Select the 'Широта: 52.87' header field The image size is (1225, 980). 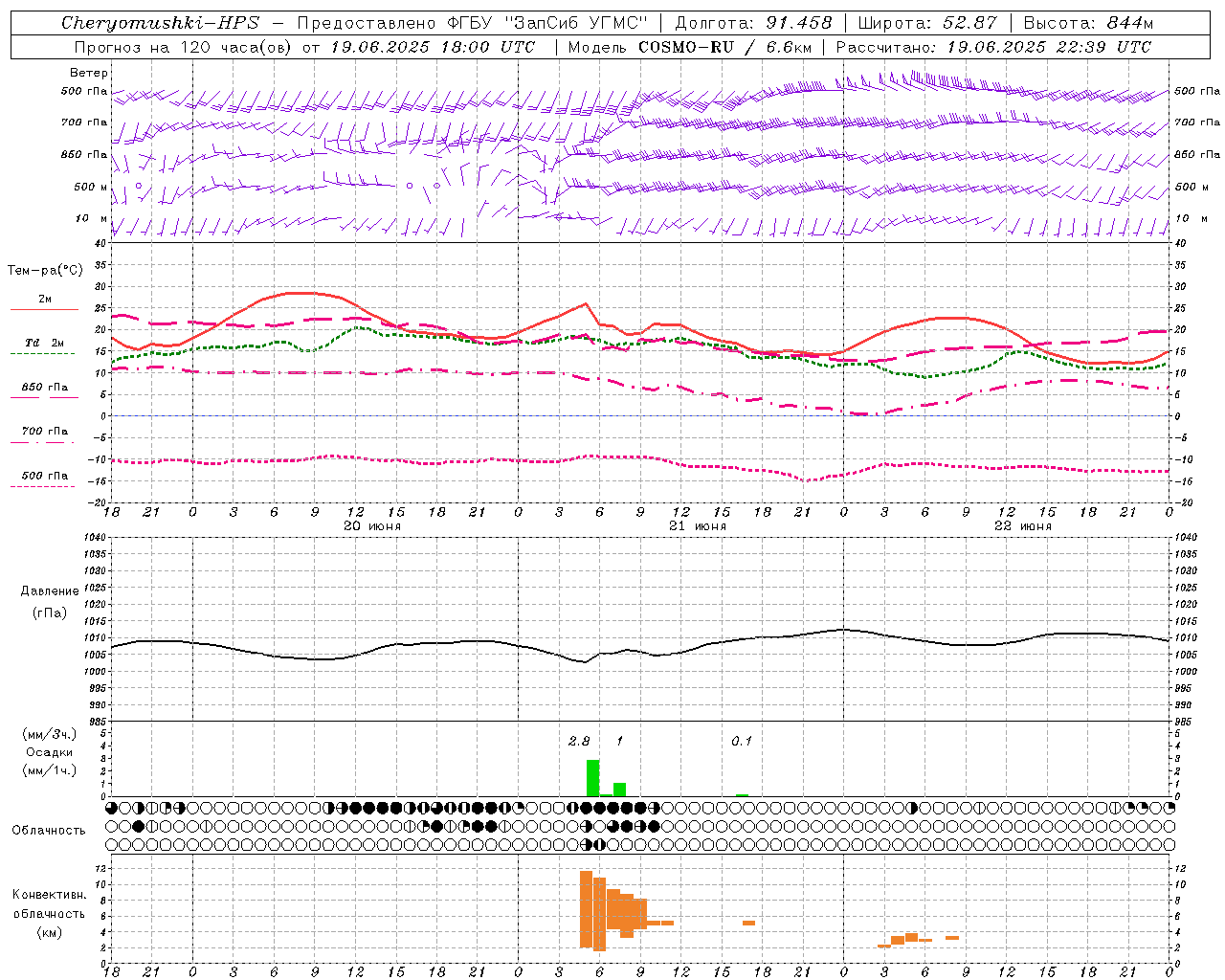pos(927,23)
